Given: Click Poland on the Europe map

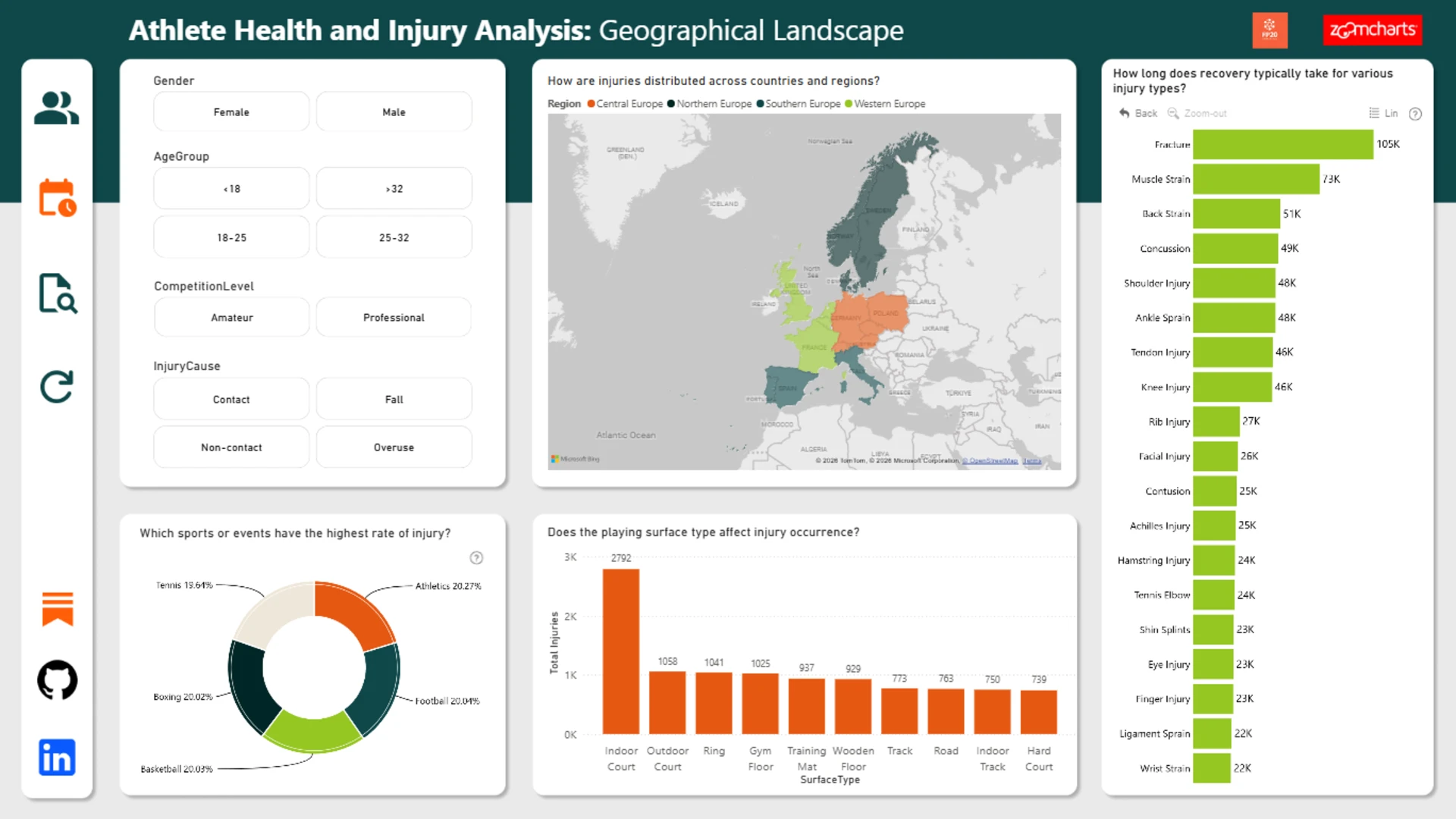Looking at the screenshot, I should 886,312.
